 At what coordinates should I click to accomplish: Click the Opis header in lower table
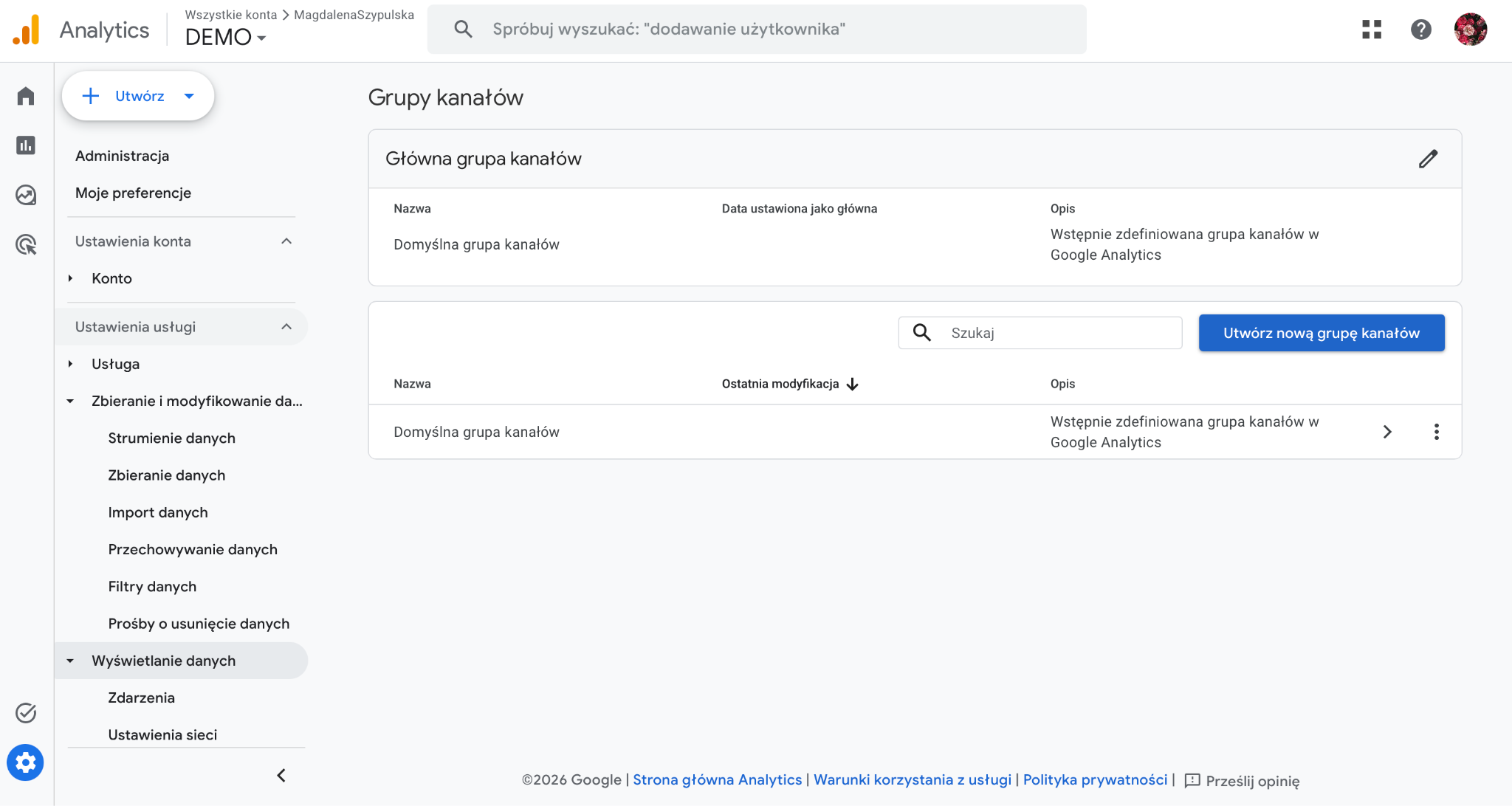[x=1062, y=384]
